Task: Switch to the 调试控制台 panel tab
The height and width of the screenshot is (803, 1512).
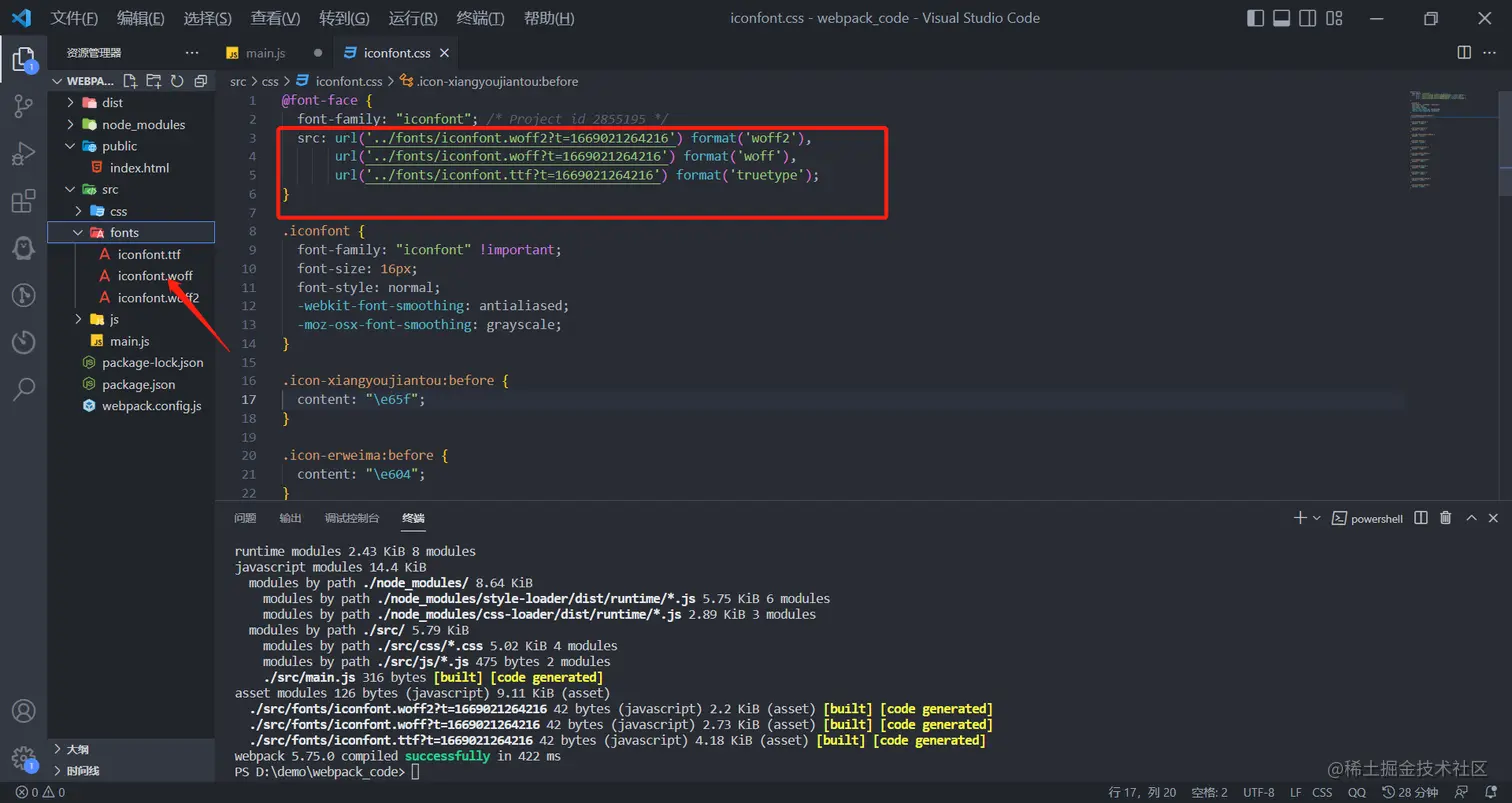Action: [x=352, y=518]
